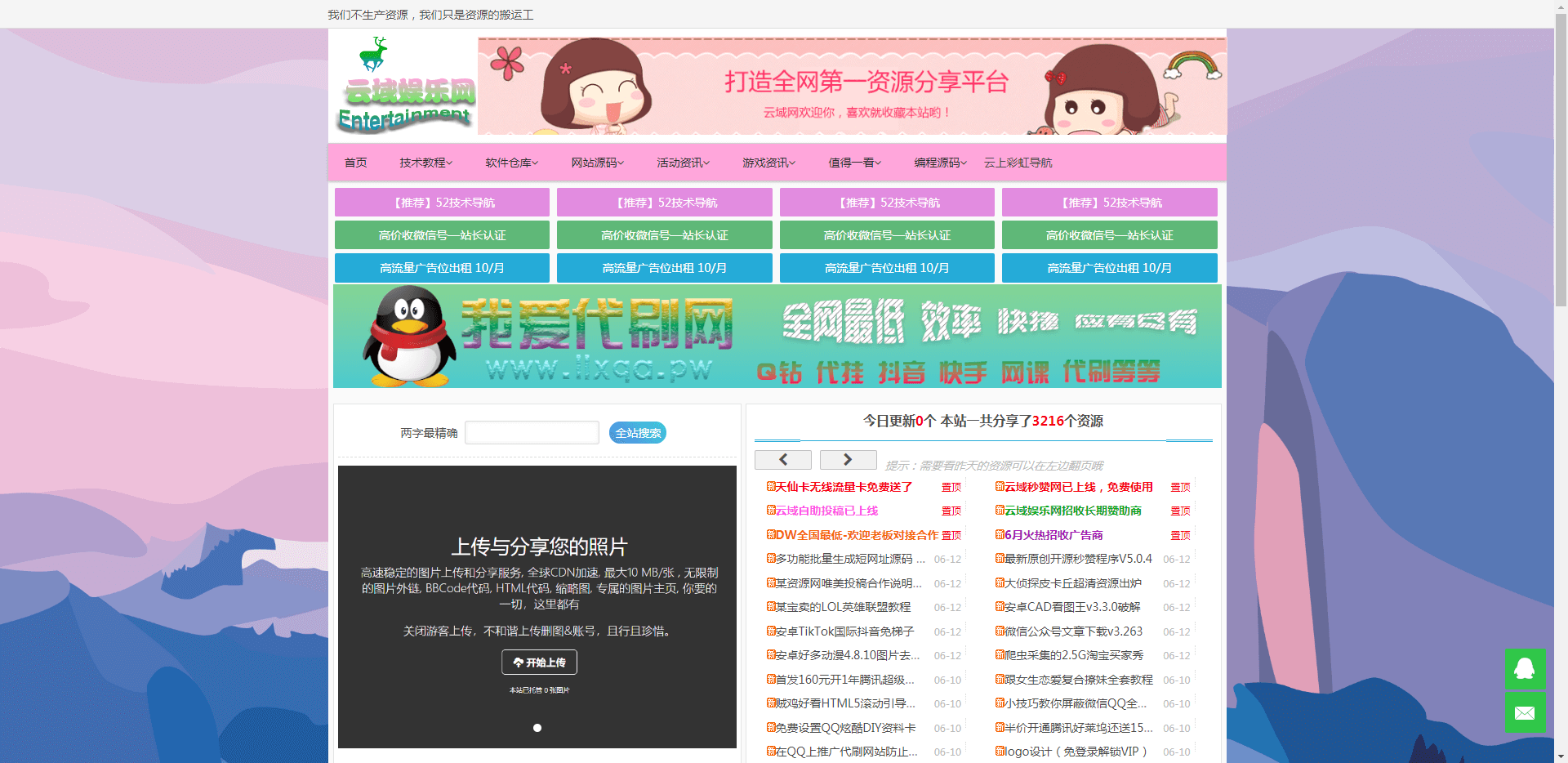Click the 全站搜索 search button
This screenshot has width=1568, height=763.
pyautogui.click(x=637, y=432)
